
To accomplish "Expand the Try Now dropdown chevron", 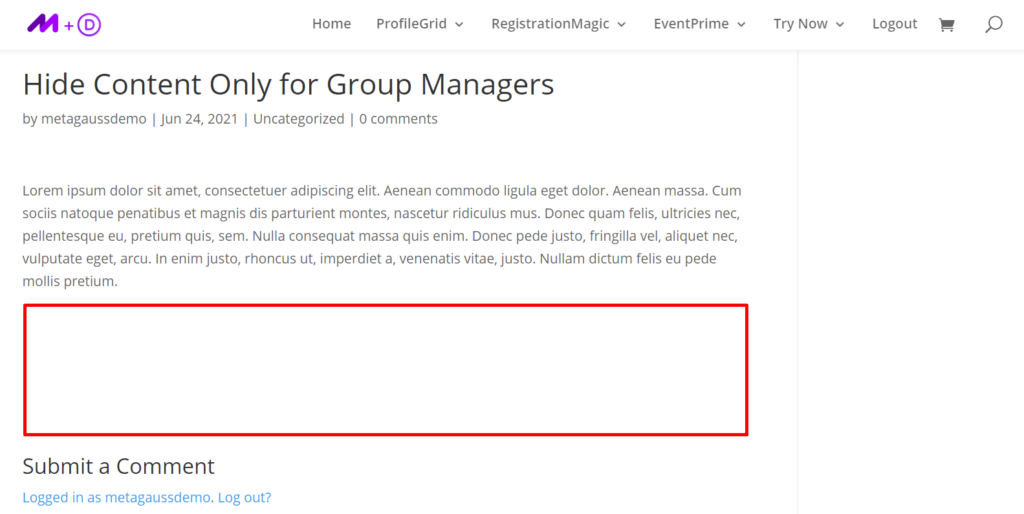I will click(x=840, y=25).
